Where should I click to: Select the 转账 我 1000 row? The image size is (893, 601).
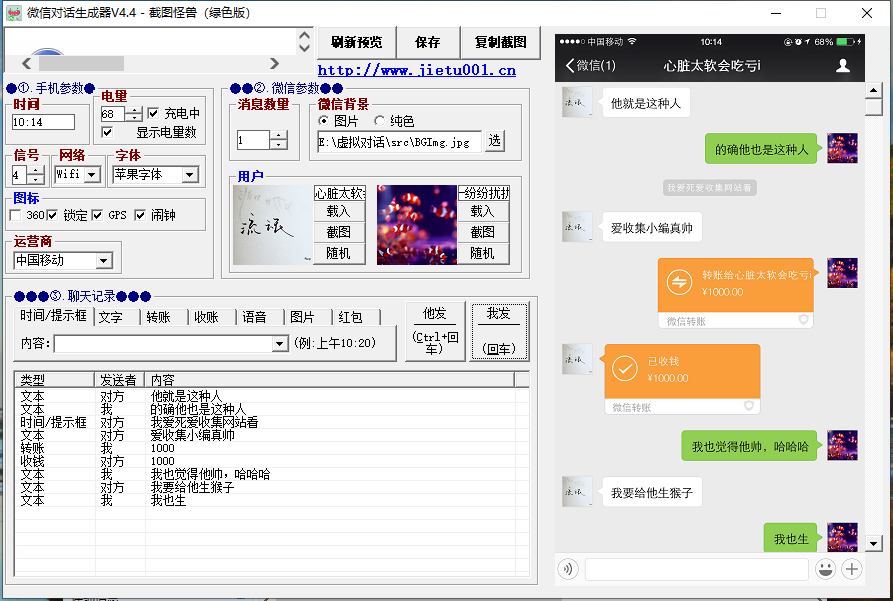[x=271, y=448]
